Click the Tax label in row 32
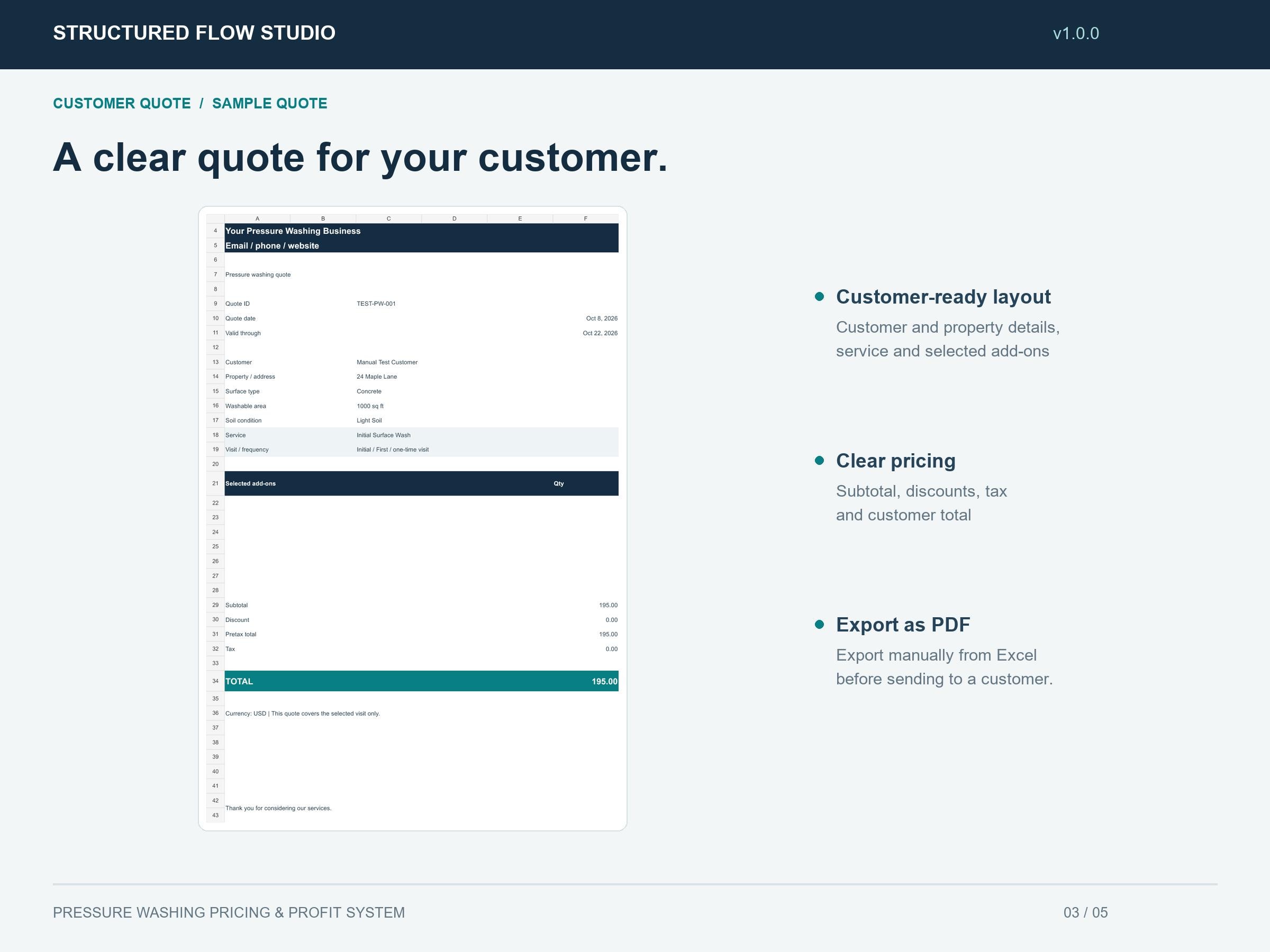 pyautogui.click(x=230, y=649)
